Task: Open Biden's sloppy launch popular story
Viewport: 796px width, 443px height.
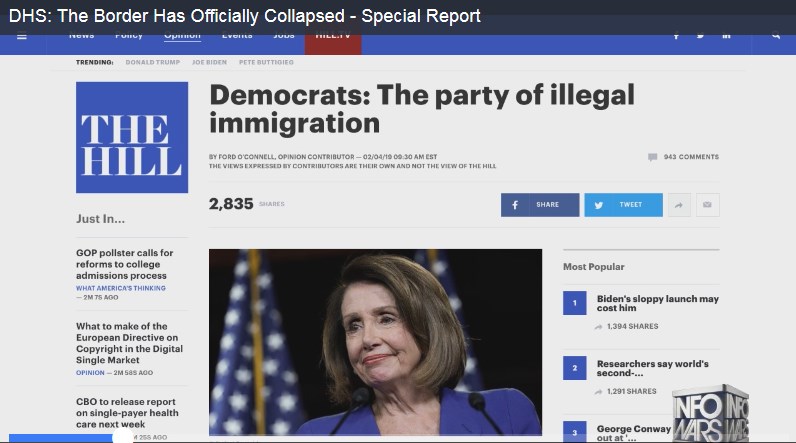Action: (x=658, y=303)
